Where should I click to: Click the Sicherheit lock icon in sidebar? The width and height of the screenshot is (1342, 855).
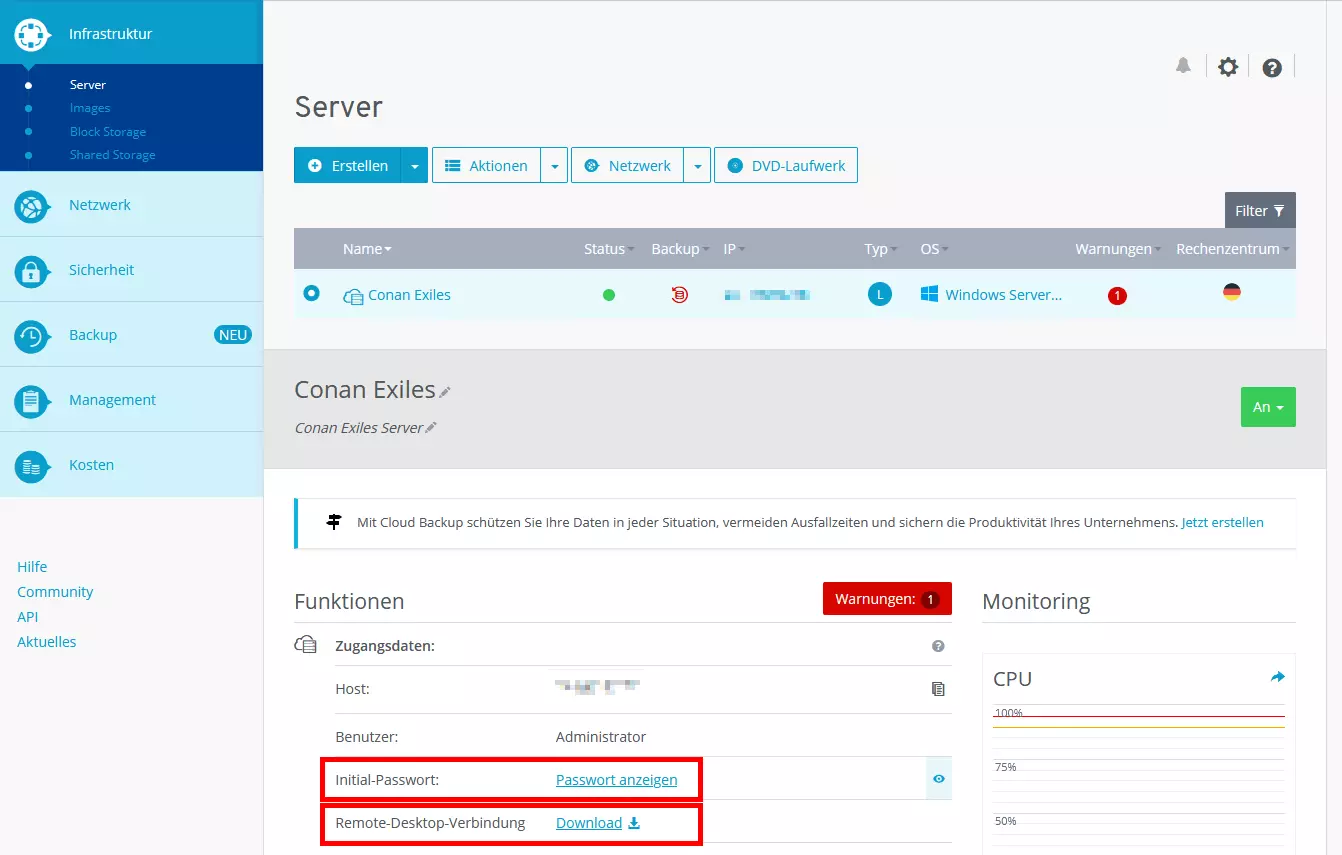pyautogui.click(x=32, y=271)
